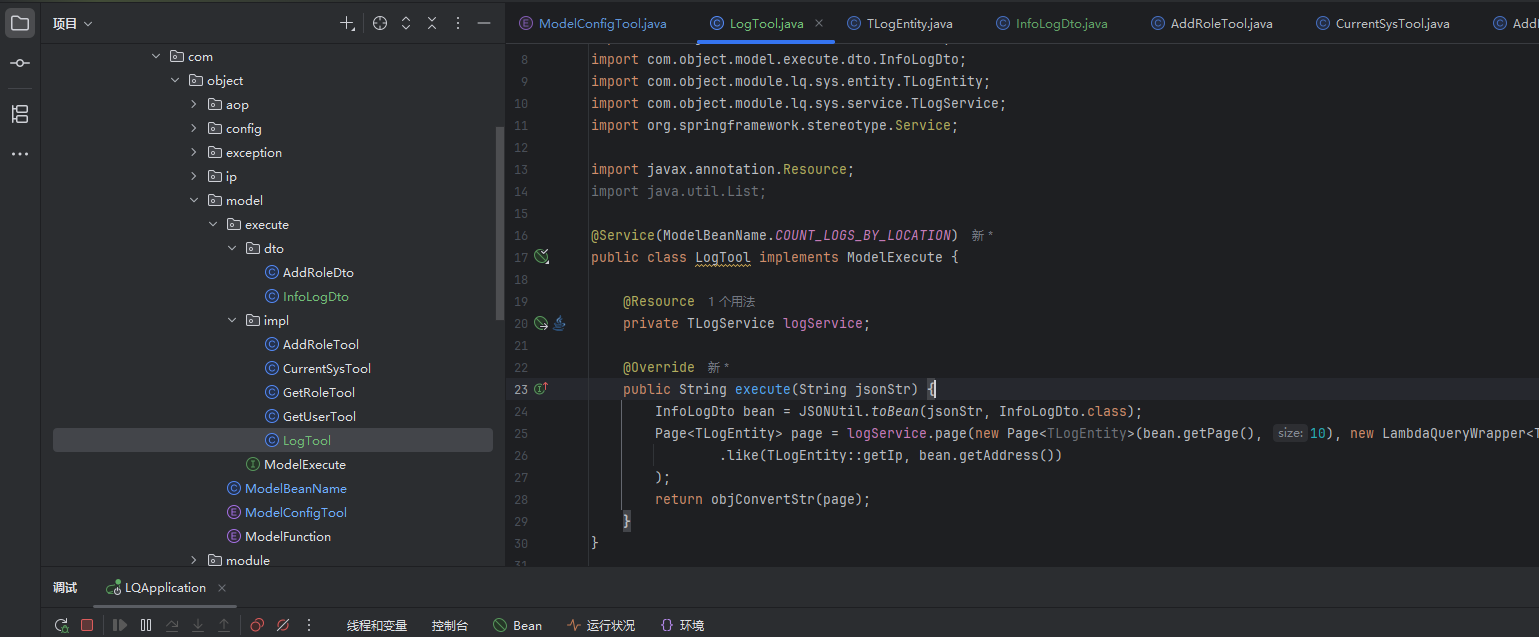Viewport: 1539px width, 637px height.
Task: Open the Commit tool window
Action: (20, 63)
